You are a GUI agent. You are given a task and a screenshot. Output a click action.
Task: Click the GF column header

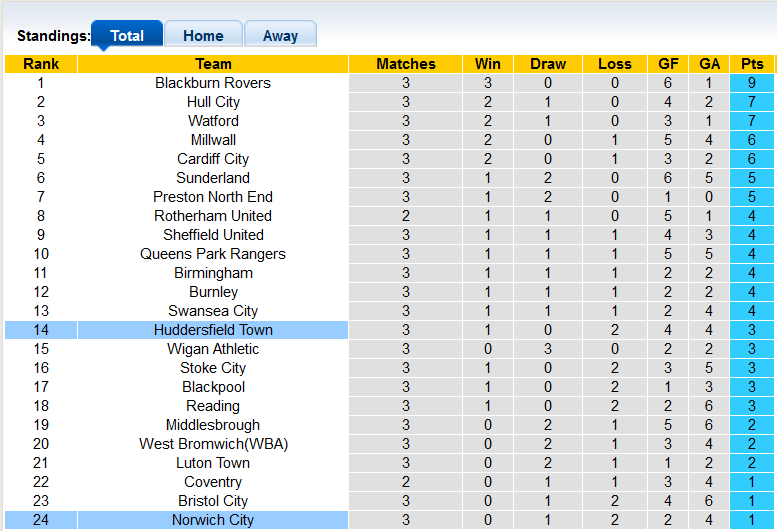pyautogui.click(x=667, y=64)
